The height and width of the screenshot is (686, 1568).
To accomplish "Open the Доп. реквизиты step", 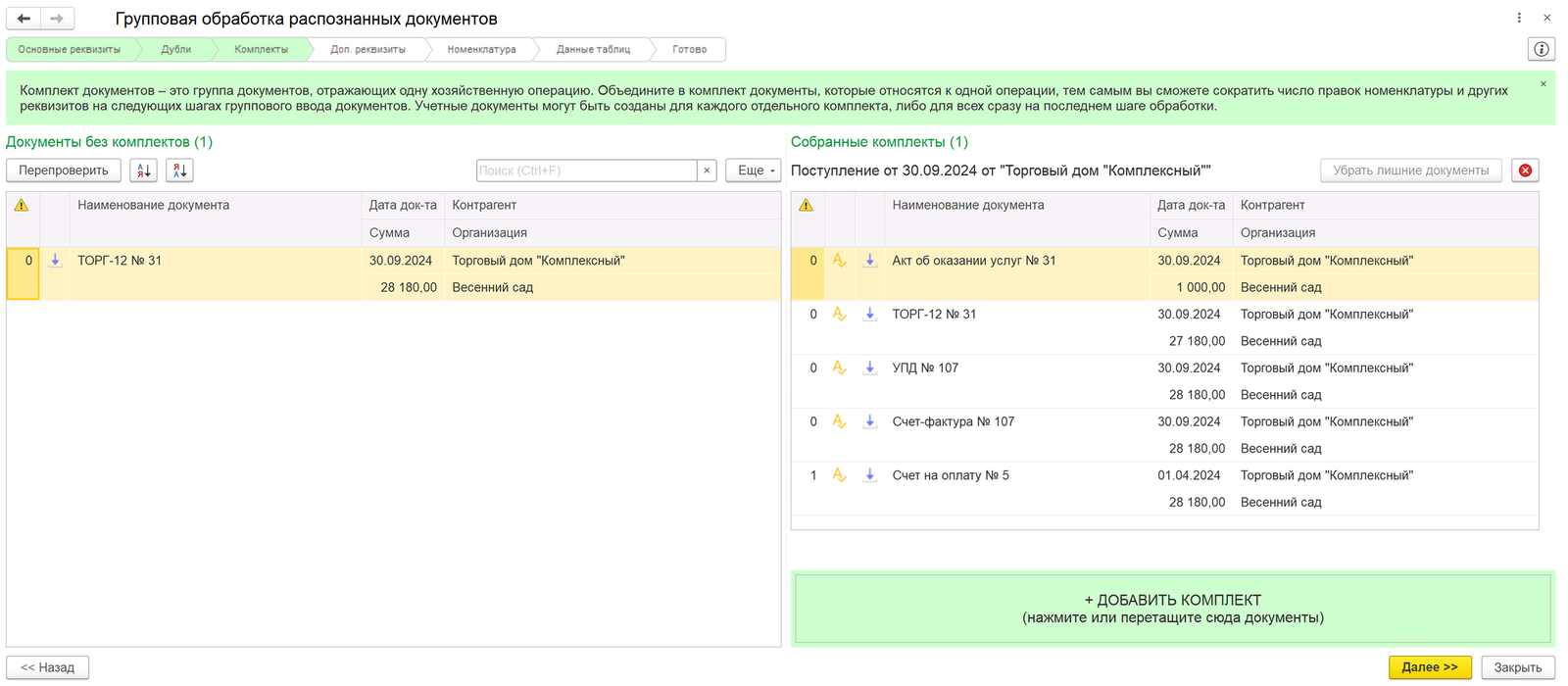I will tap(367, 49).
